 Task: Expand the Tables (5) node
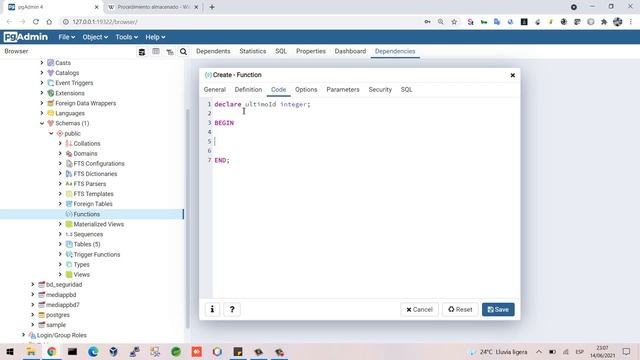tap(60, 244)
